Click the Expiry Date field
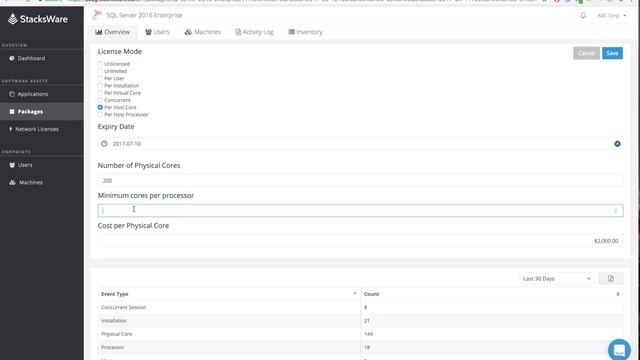640x360 pixels. [x=360, y=144]
